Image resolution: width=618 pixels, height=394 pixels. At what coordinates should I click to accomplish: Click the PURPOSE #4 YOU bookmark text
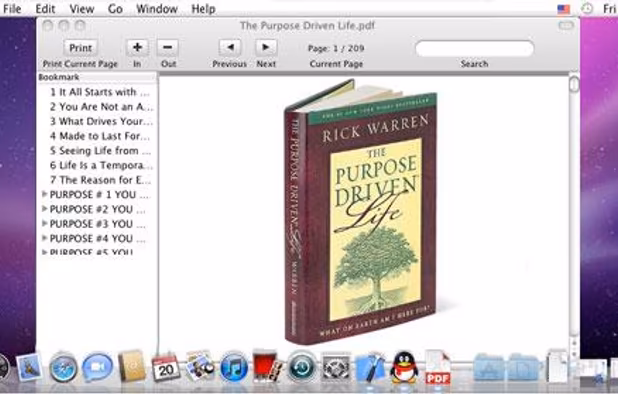click(97, 238)
